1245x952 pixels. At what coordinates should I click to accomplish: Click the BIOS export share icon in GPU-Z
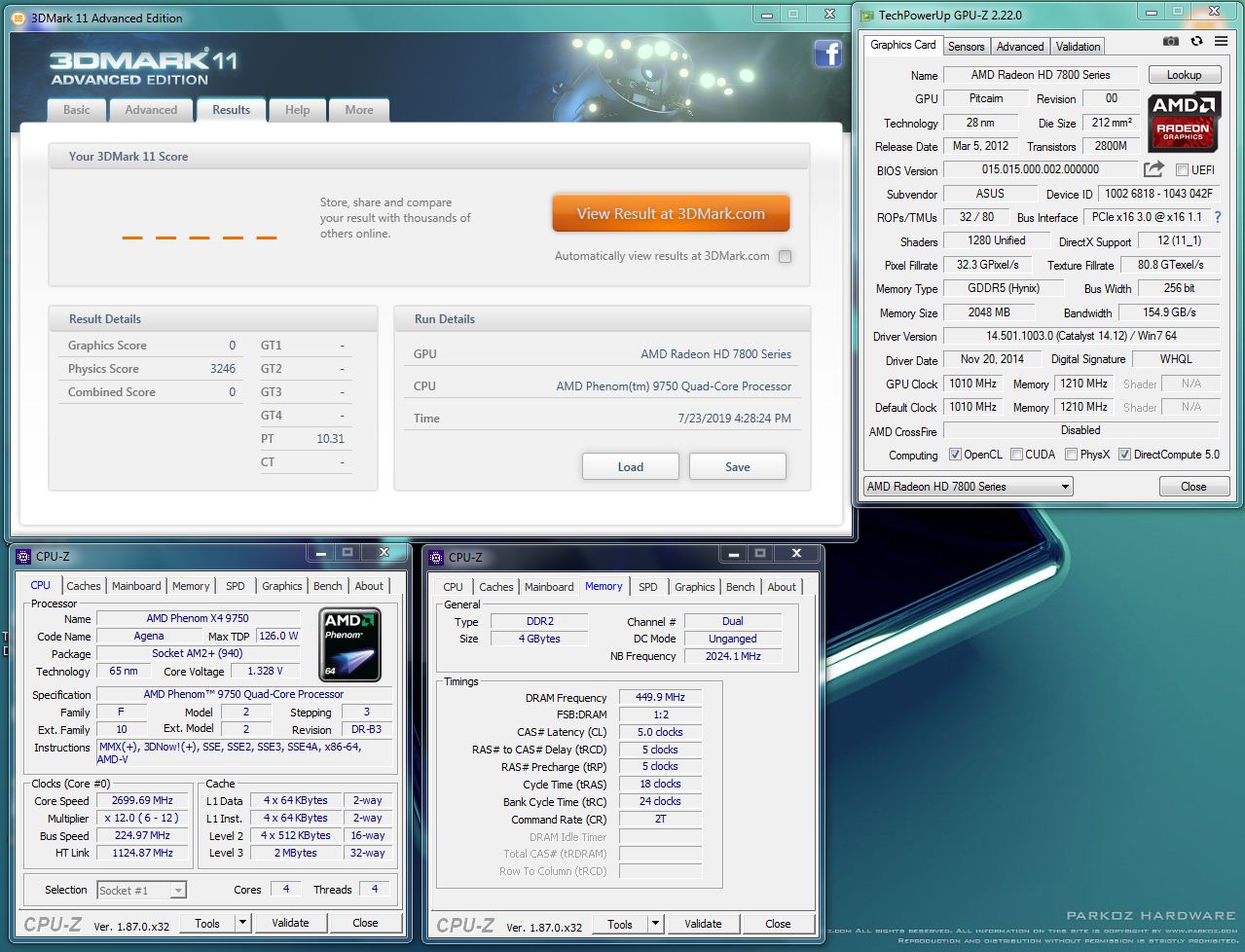[x=1153, y=169]
